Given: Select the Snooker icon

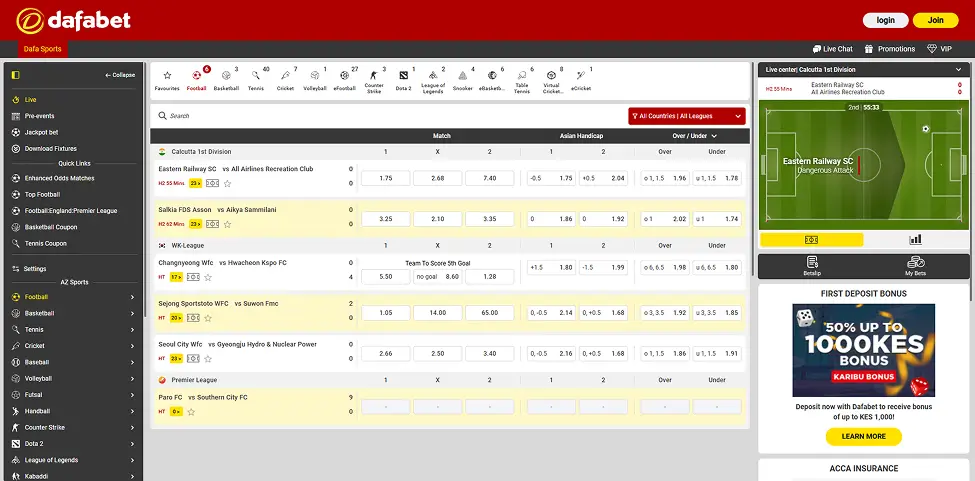Looking at the screenshot, I should pos(463,80).
